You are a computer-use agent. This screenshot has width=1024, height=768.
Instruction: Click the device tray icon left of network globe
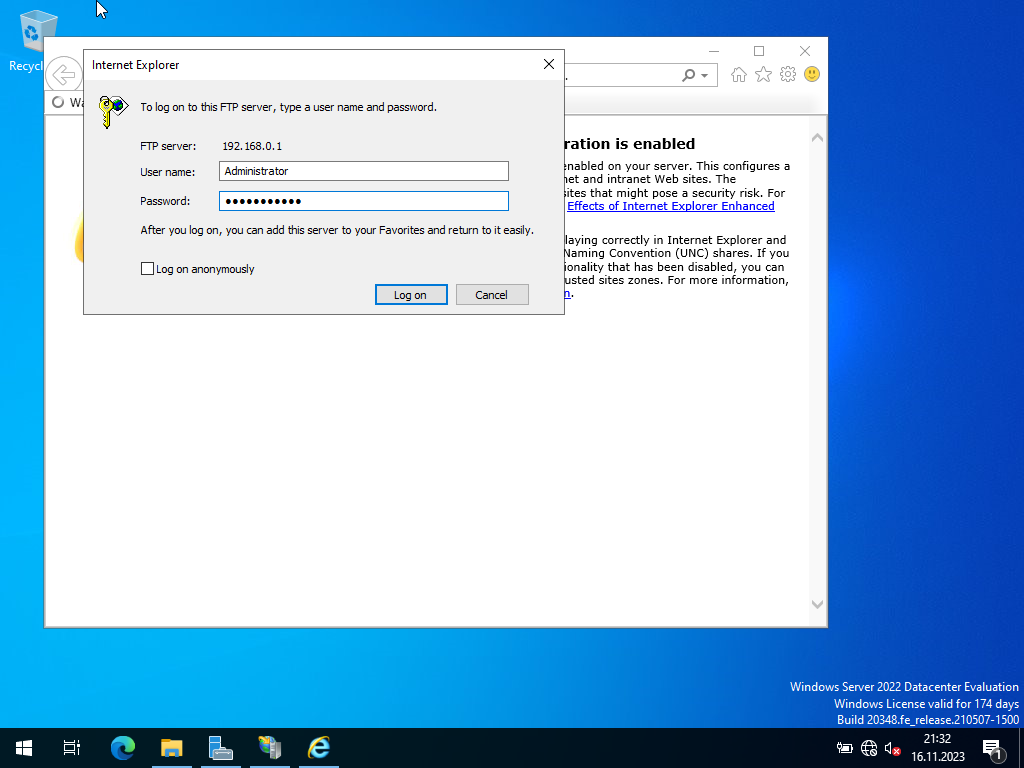tap(844, 748)
